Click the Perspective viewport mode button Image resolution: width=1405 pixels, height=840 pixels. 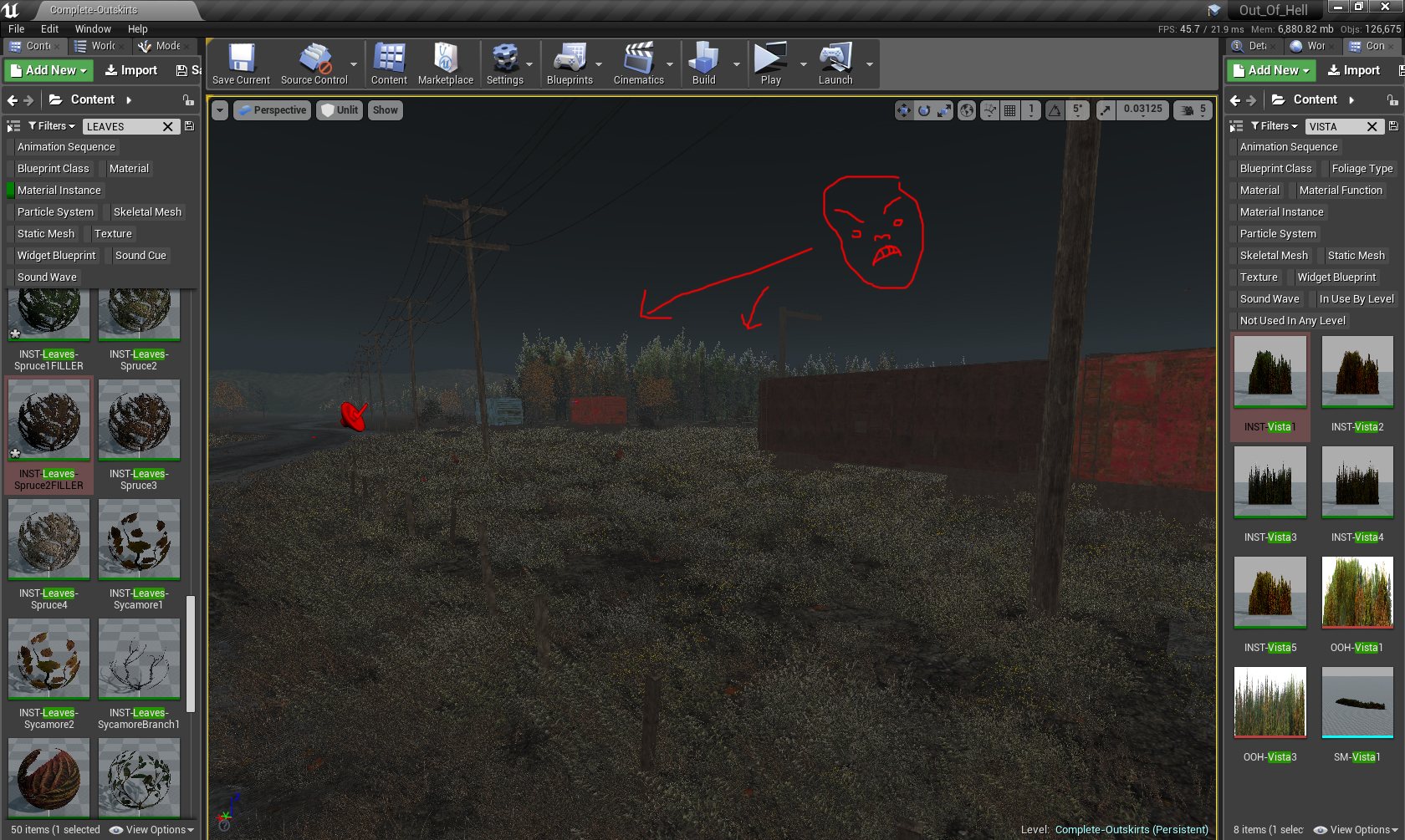coord(272,110)
